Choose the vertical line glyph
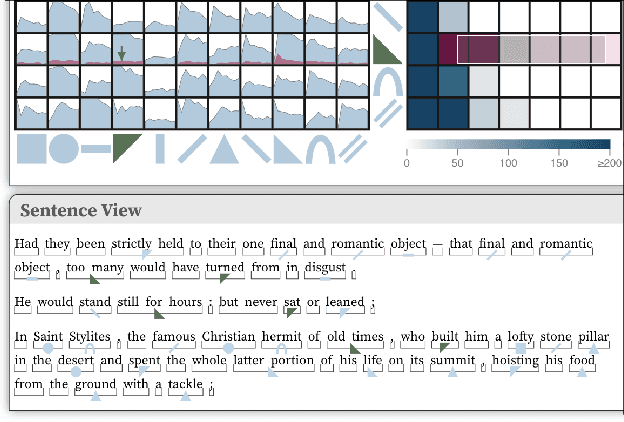 click(x=160, y=148)
